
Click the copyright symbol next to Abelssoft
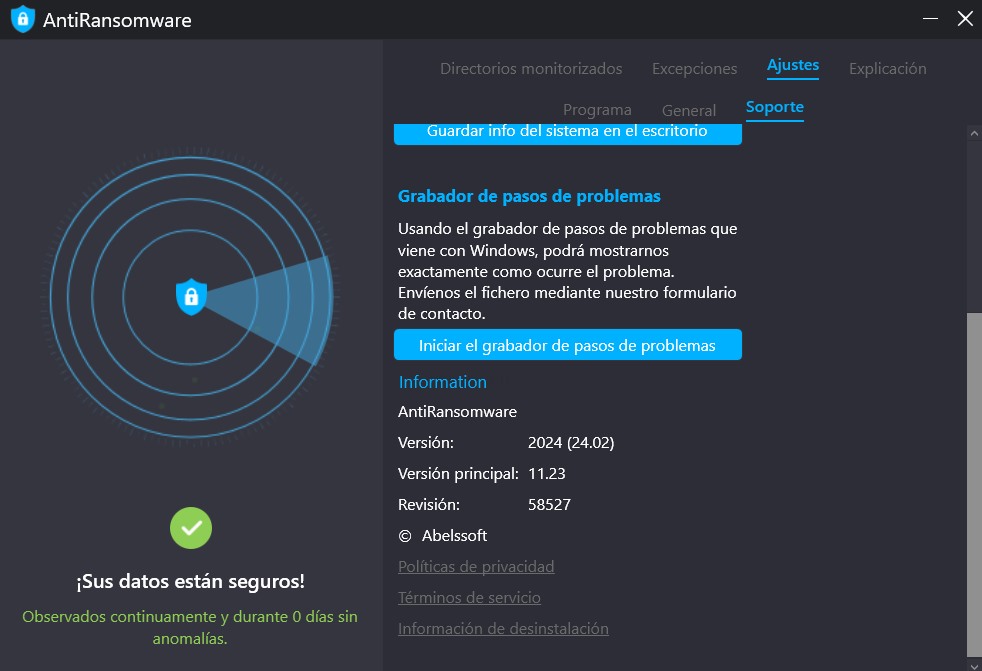[404, 535]
